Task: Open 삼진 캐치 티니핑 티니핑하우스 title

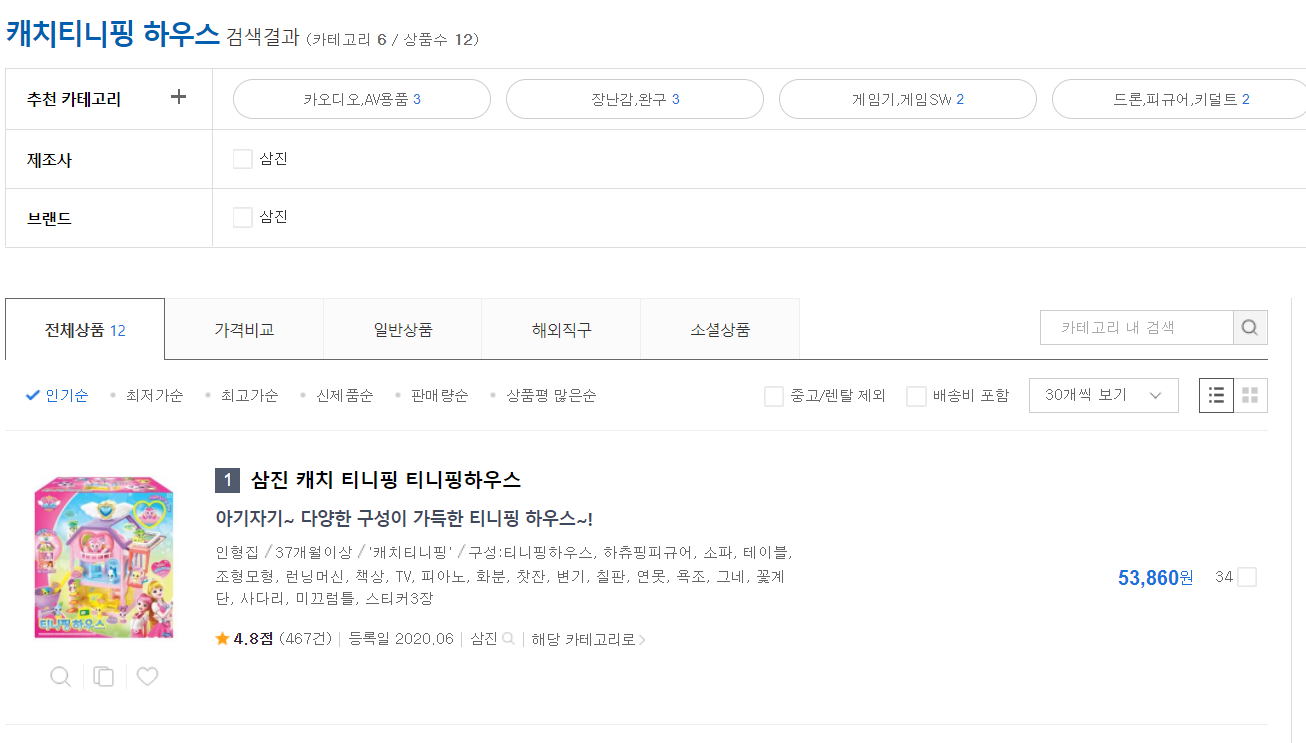Action: tap(386, 480)
